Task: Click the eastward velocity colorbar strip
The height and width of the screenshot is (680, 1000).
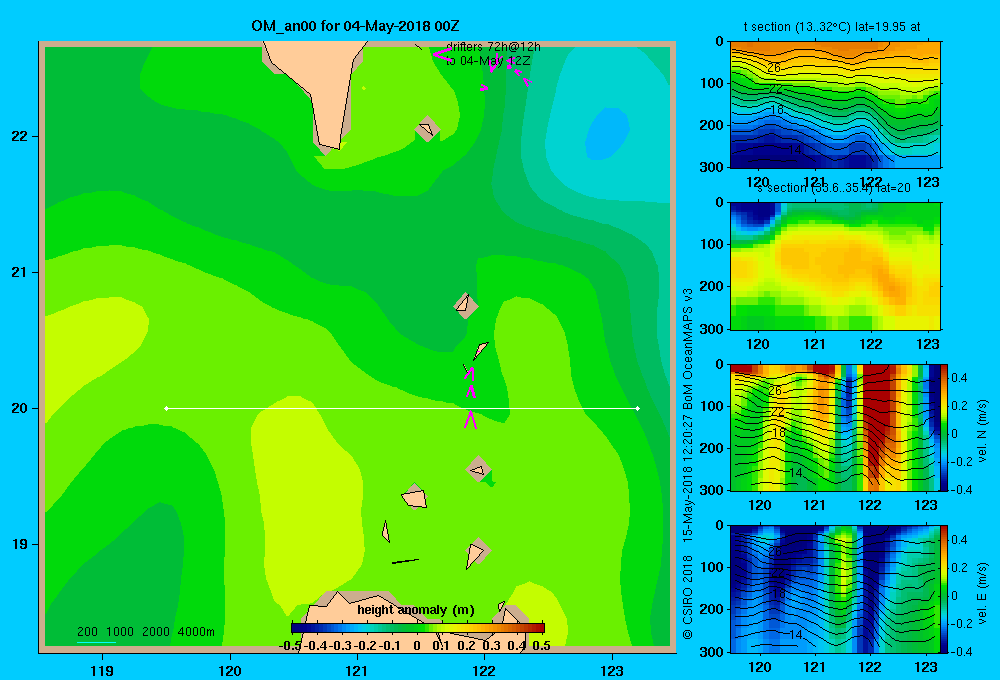Action: tap(944, 589)
